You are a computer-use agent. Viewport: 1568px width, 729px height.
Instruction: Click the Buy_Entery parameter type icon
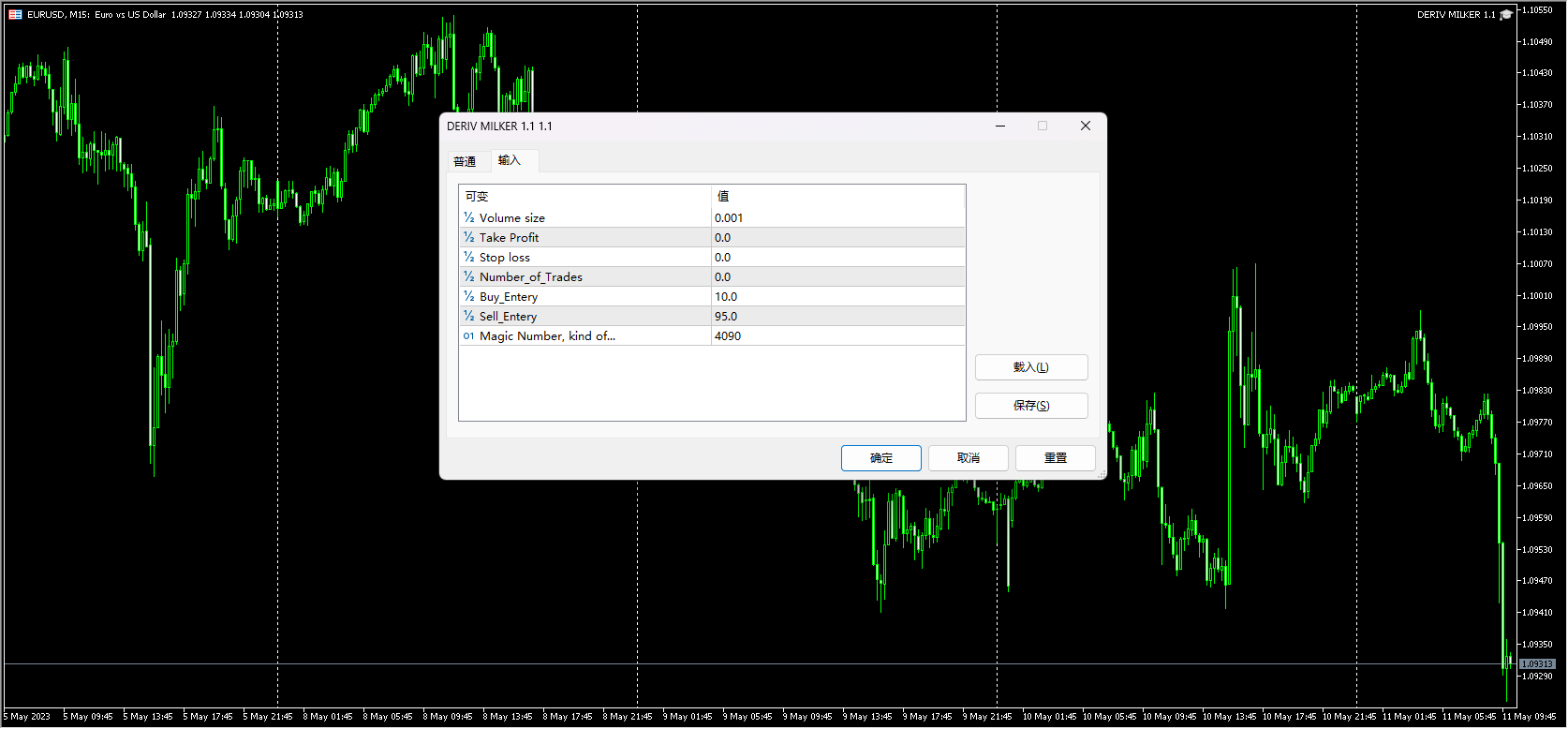point(469,296)
